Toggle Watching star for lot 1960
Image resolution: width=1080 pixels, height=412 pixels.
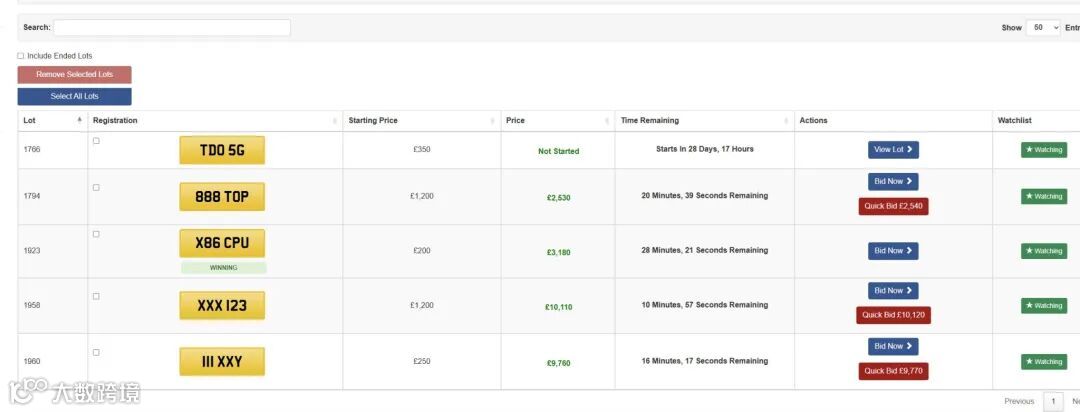click(x=1043, y=362)
